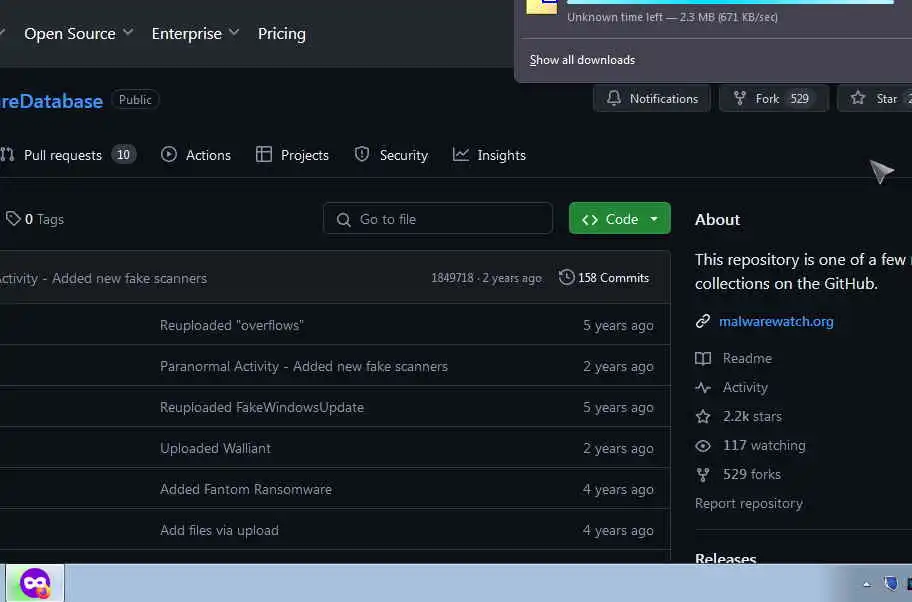Open the Releases heading
This screenshot has height=602, width=912.
(x=725, y=558)
